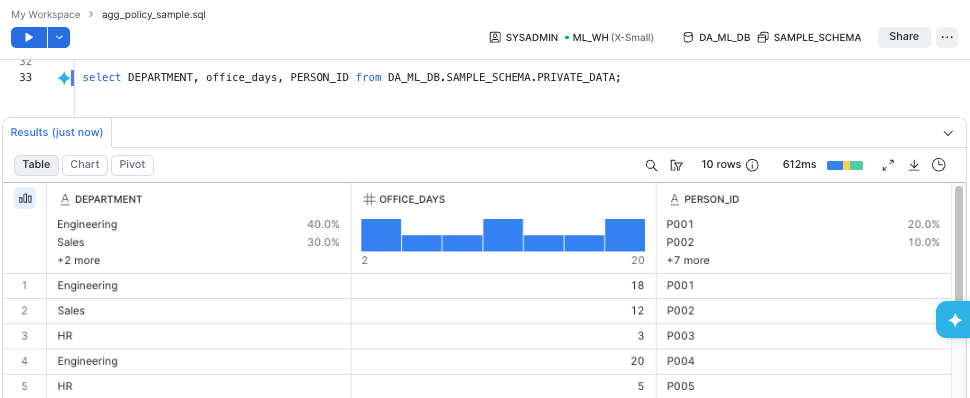Collapse the results panel chevron

[x=948, y=133]
